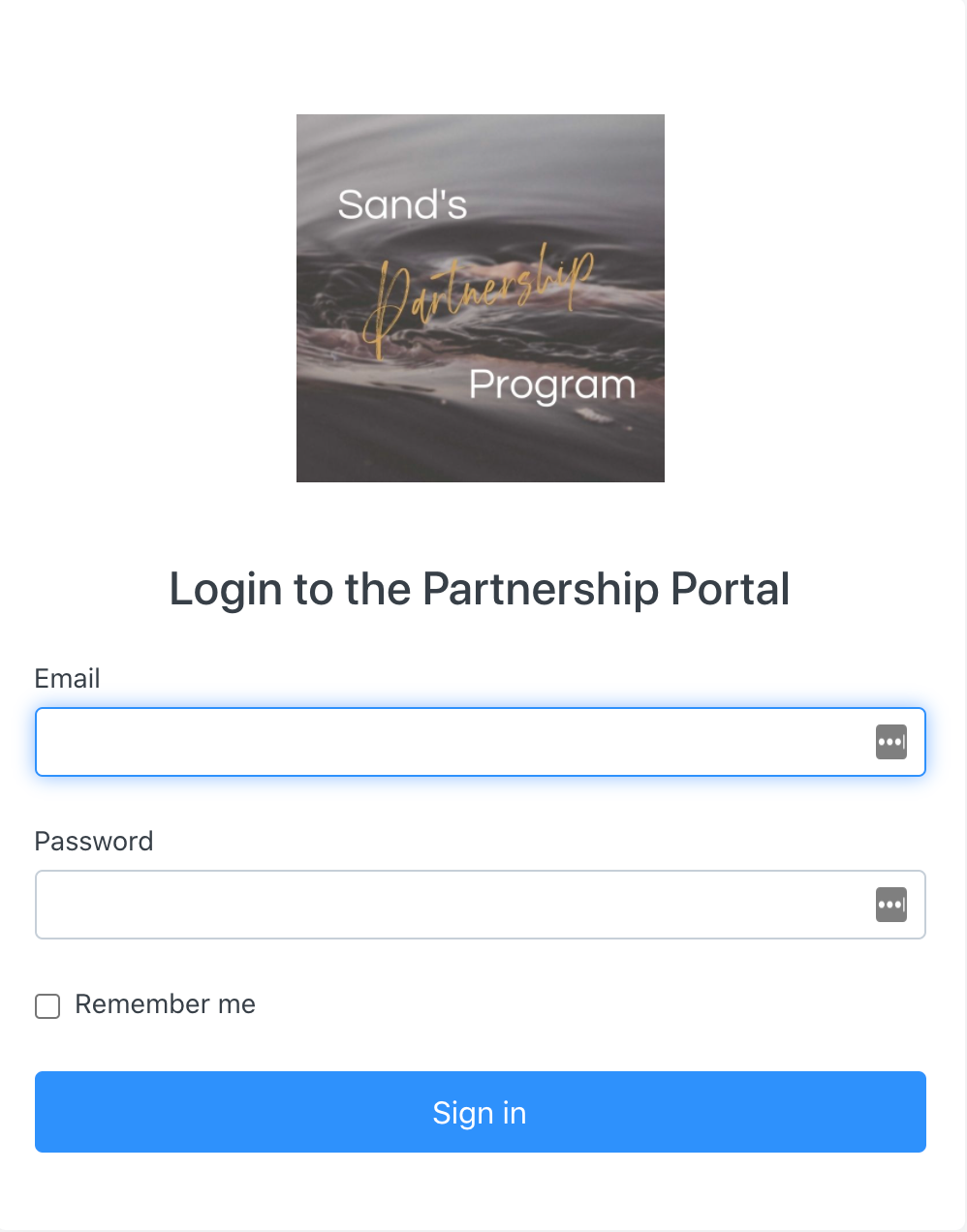Click the word Program in logo

tap(551, 385)
